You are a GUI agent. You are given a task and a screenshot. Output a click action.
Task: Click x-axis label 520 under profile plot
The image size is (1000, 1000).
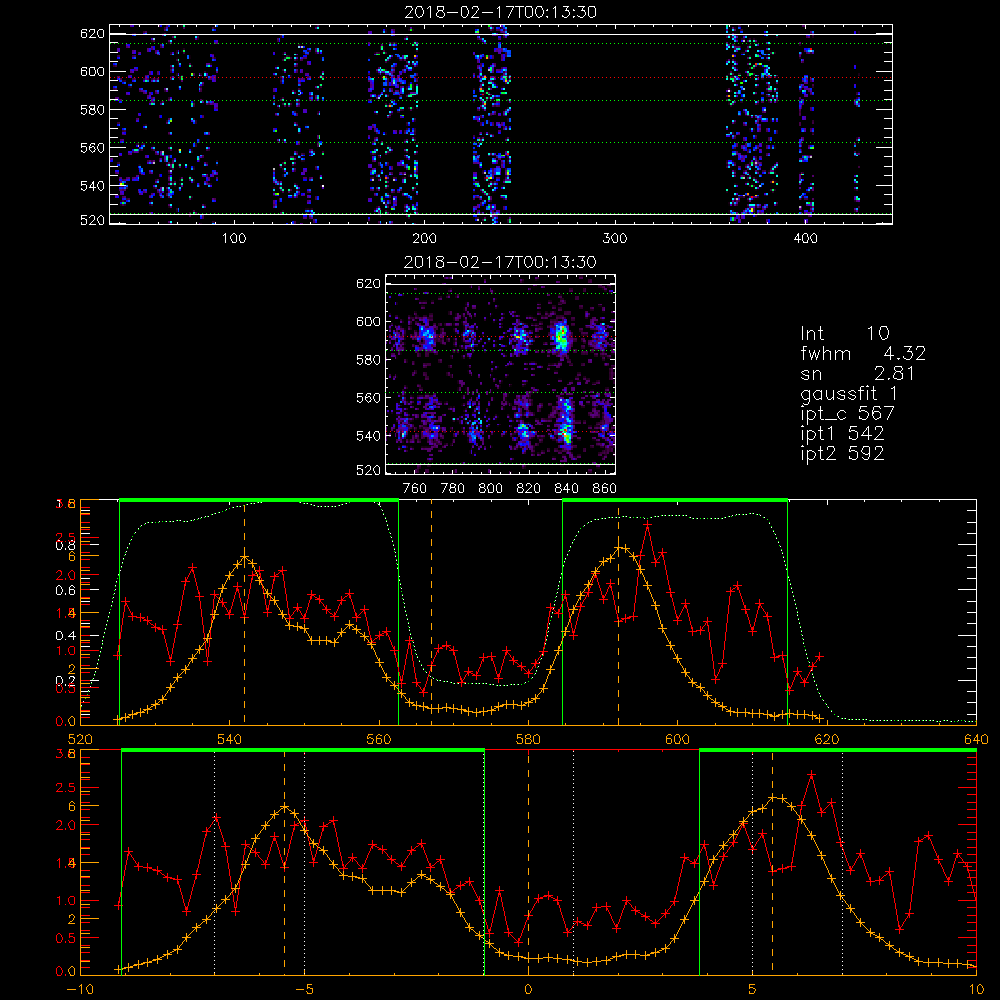pyautogui.click(x=80, y=739)
